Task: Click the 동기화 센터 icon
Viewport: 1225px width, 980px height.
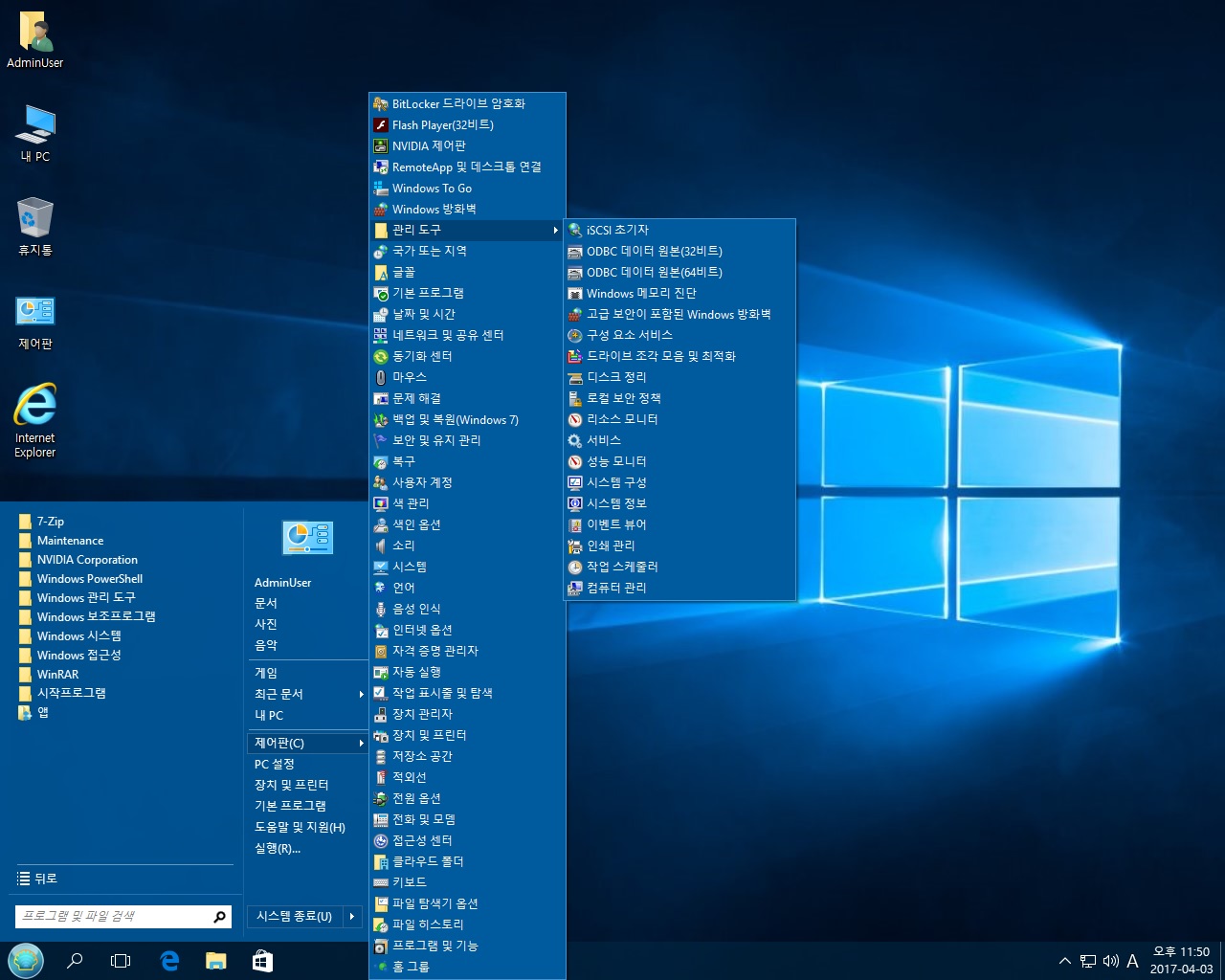Action: [381, 356]
